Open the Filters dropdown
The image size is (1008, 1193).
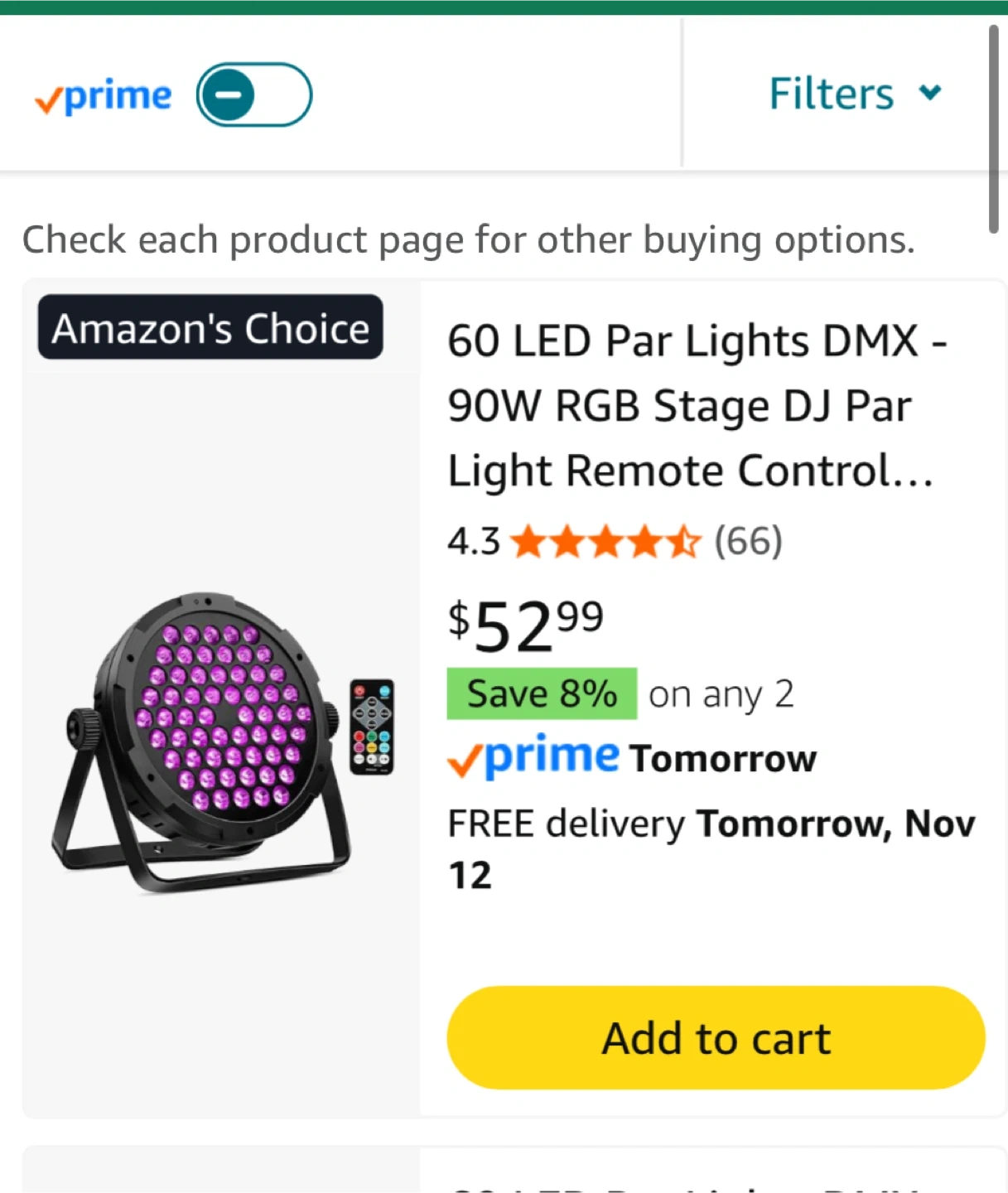coord(832,94)
